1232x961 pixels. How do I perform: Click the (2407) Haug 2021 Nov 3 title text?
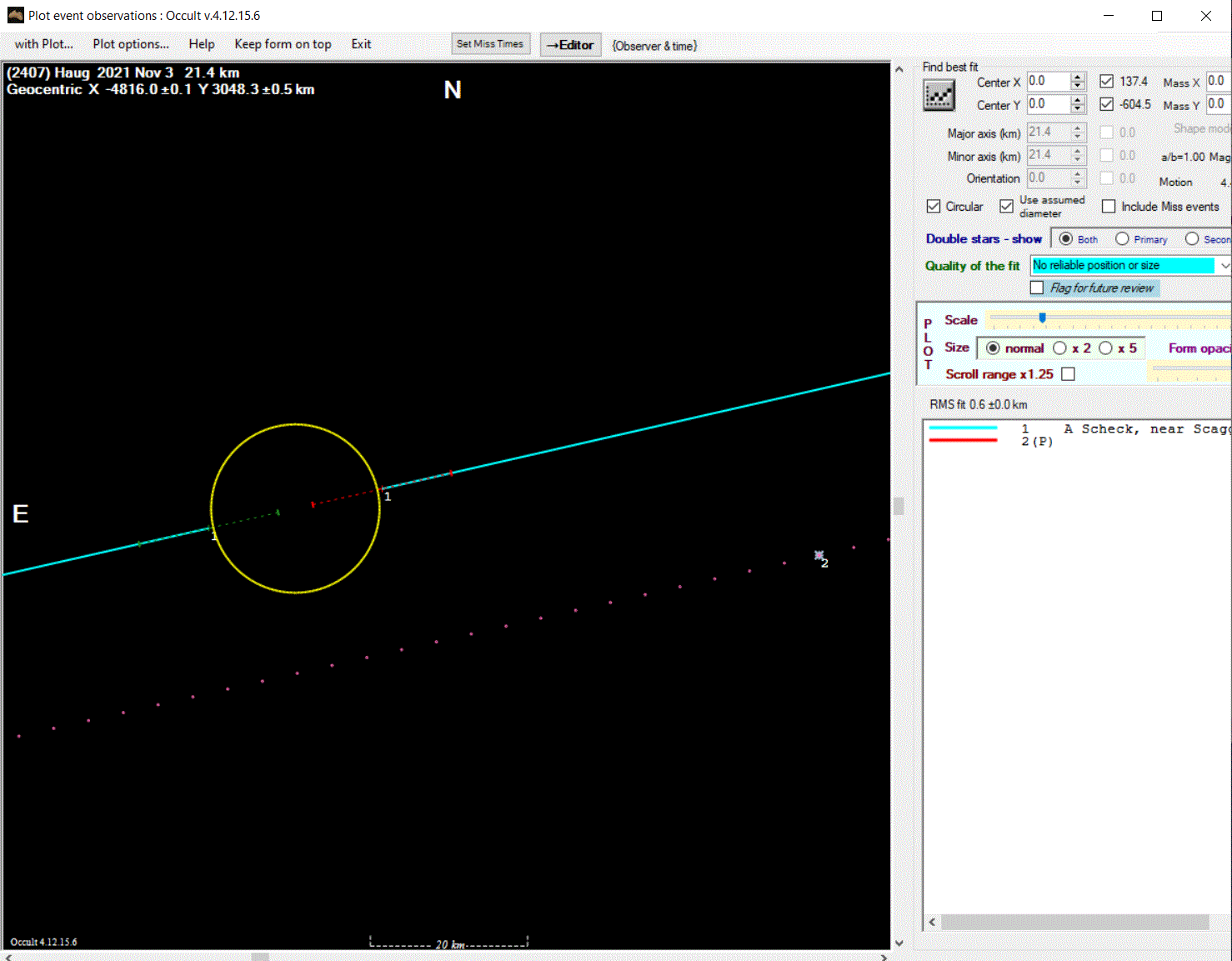point(123,73)
